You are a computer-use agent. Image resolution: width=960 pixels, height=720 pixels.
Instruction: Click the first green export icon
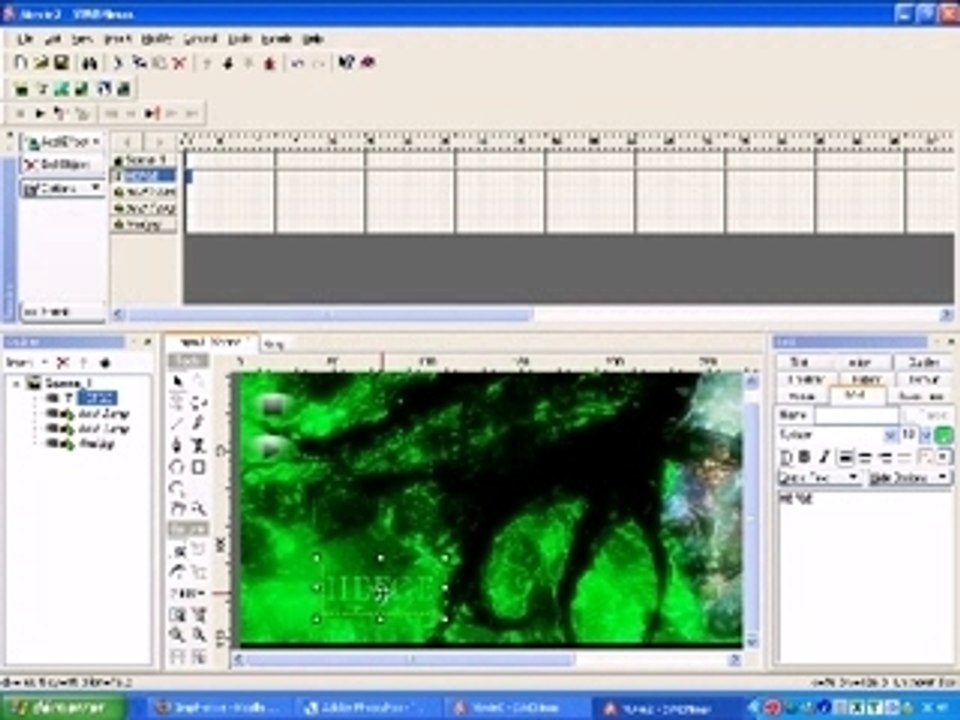21,89
